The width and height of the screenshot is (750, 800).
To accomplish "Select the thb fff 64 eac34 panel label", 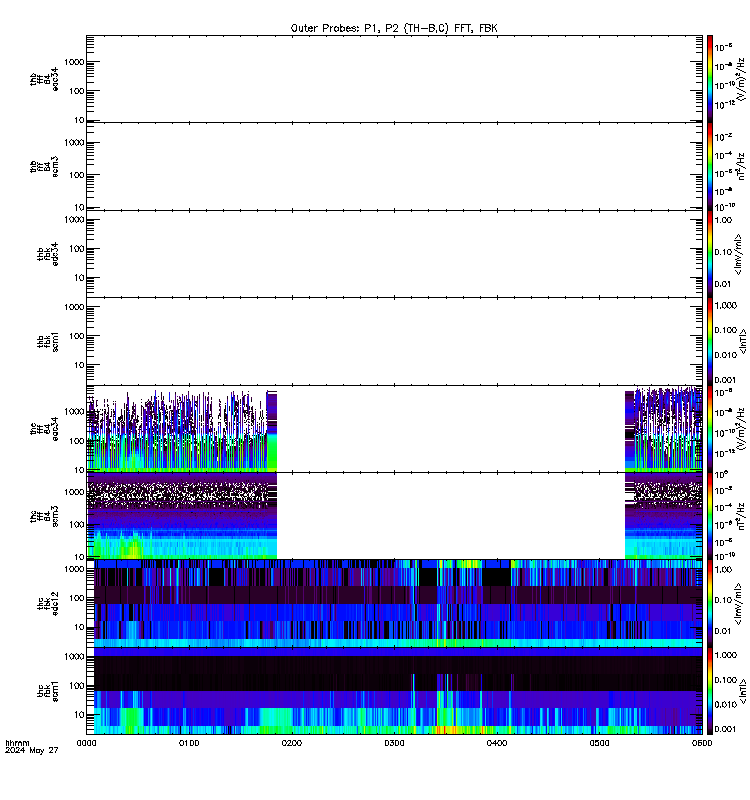I will pyautogui.click(x=44, y=79).
